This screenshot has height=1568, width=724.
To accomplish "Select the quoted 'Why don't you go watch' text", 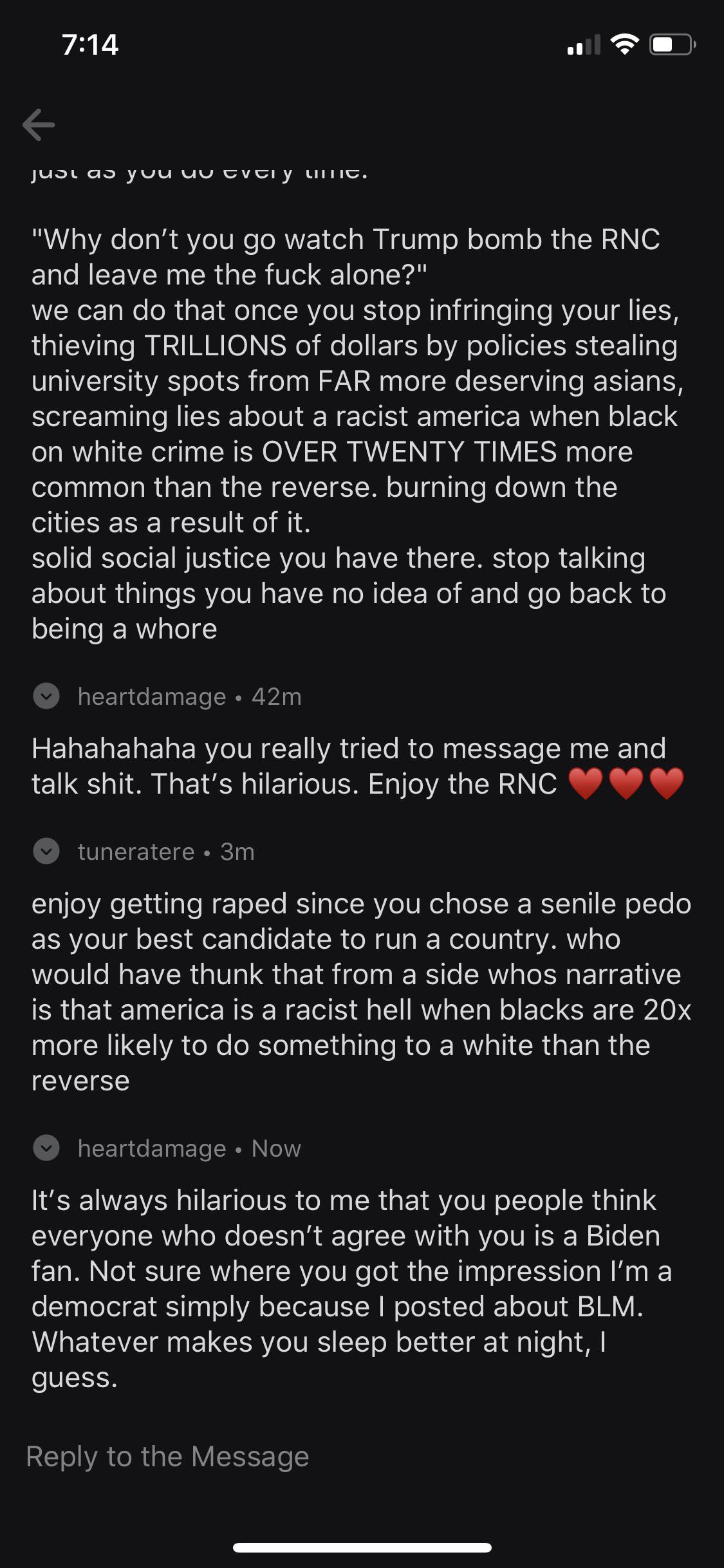I will [346, 257].
